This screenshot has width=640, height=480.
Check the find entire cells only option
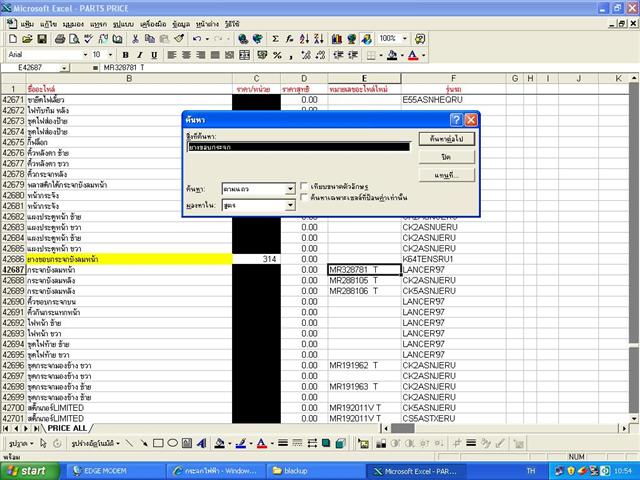(304, 198)
